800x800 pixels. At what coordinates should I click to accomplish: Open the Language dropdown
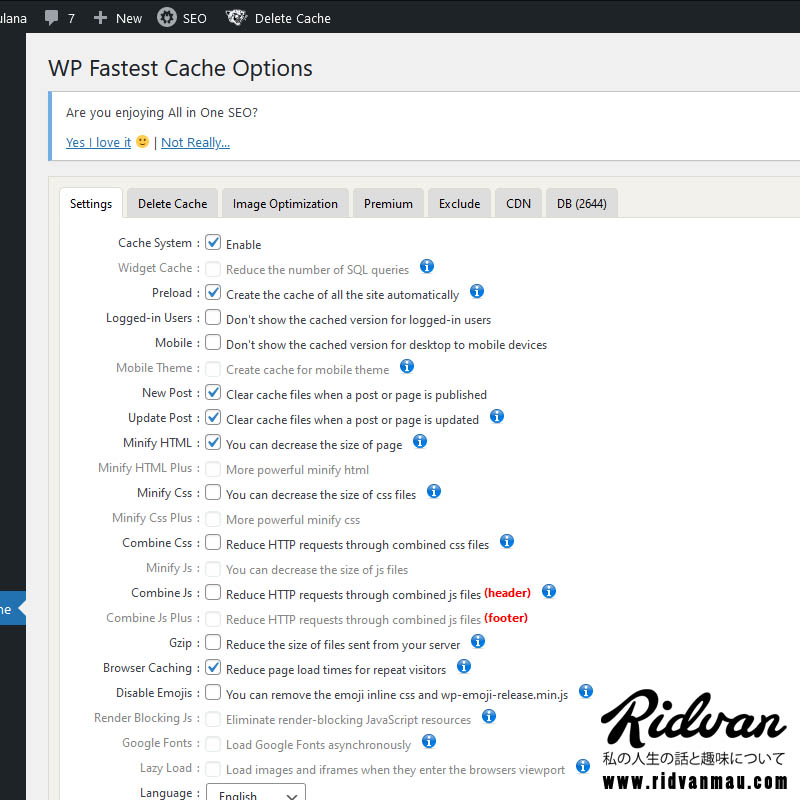pos(256,792)
